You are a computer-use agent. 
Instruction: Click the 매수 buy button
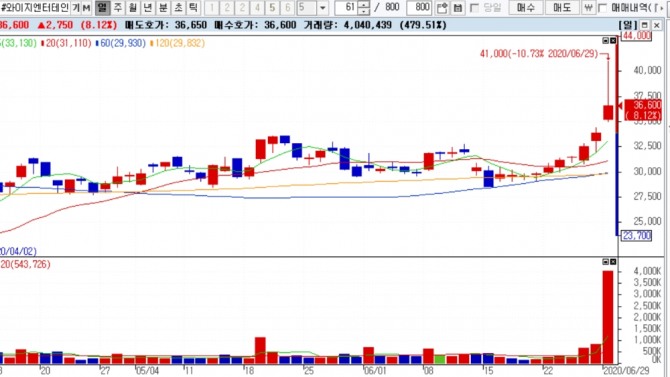[x=526, y=7]
